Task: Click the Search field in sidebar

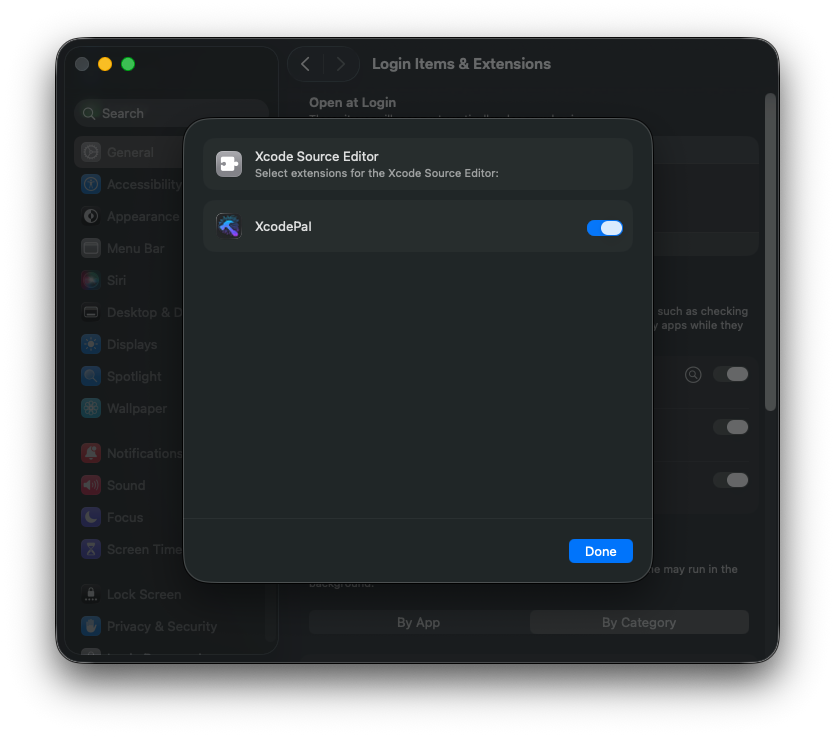Action: pos(171,113)
